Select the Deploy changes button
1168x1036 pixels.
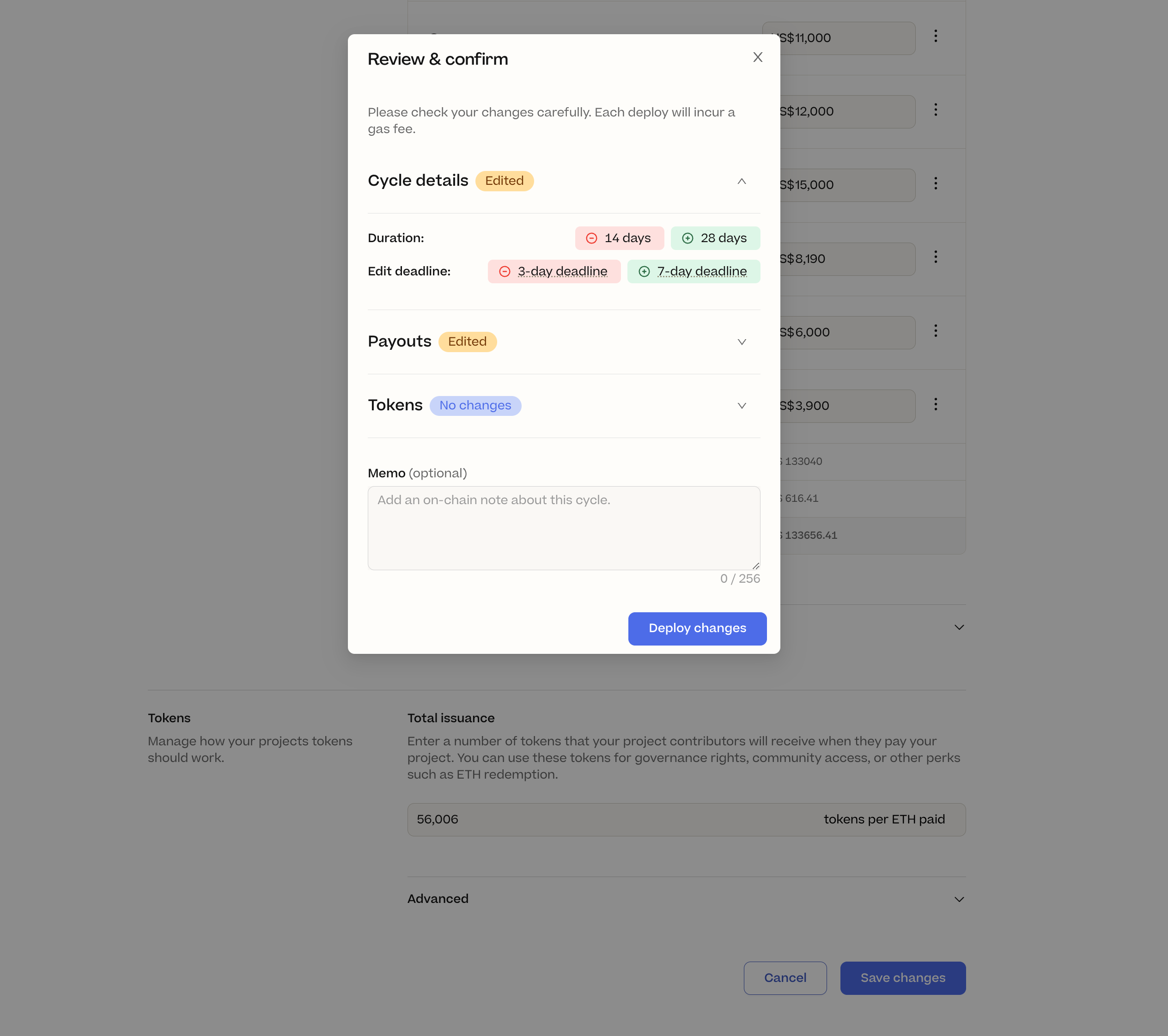[x=697, y=628]
